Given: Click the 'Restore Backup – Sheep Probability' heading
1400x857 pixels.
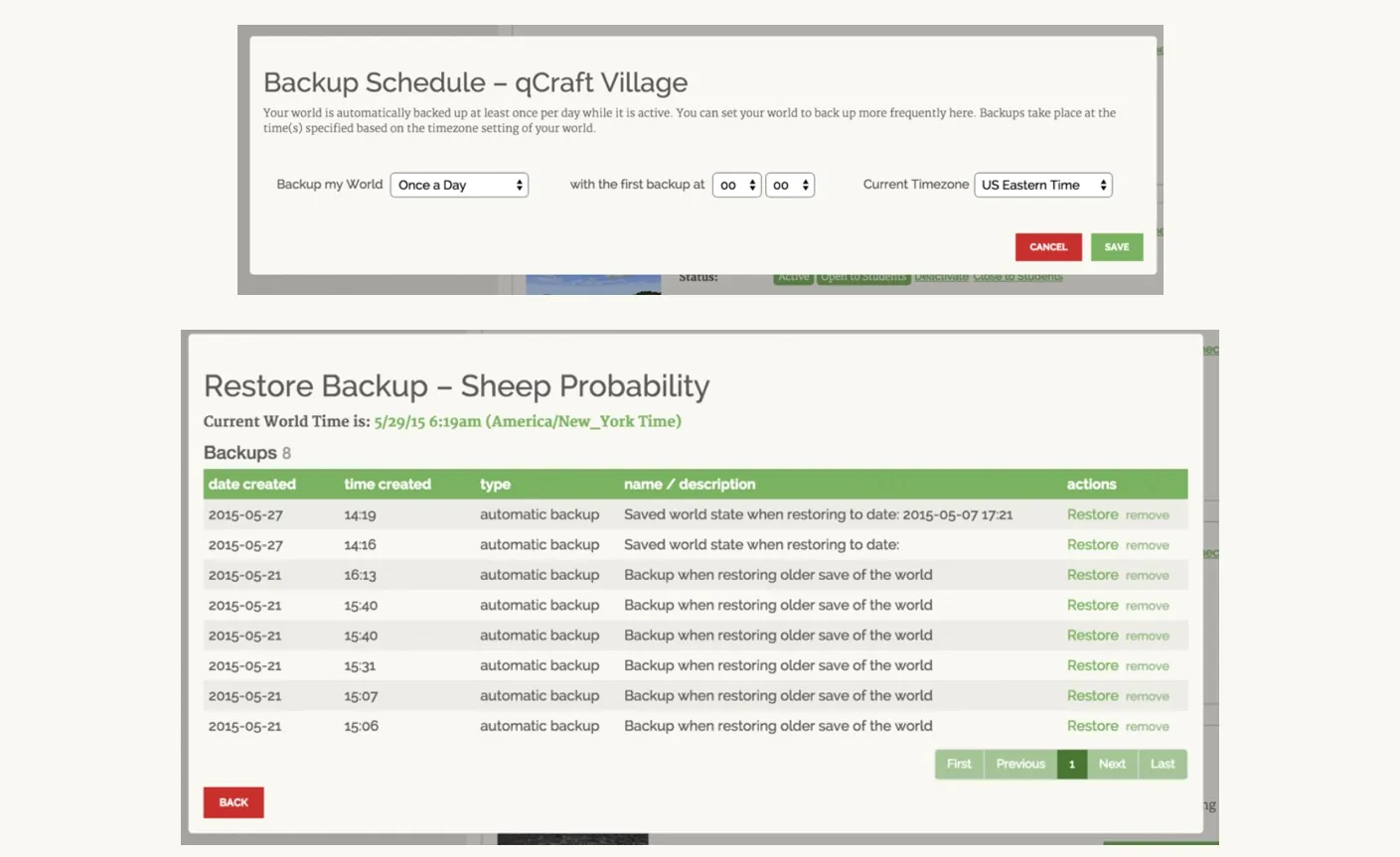Looking at the screenshot, I should pyautogui.click(x=457, y=385).
